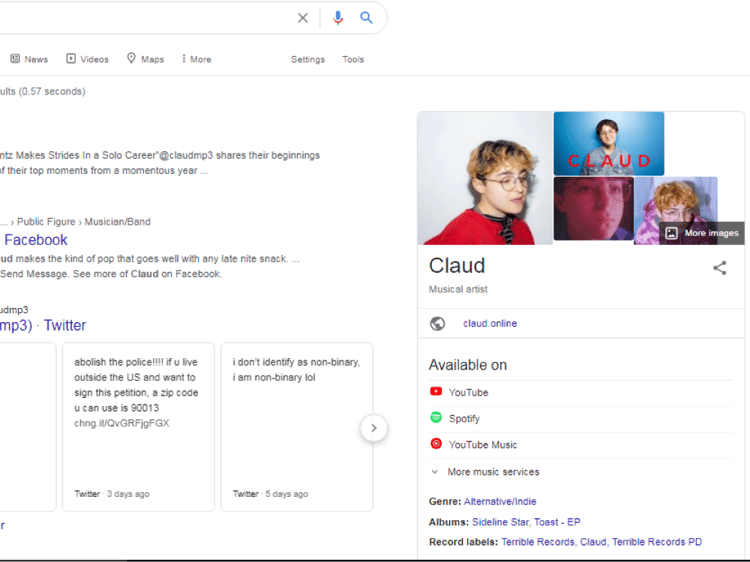Viewport: 750px width, 562px height.
Task: Click the News tab newspaper icon
Action: click(15, 58)
